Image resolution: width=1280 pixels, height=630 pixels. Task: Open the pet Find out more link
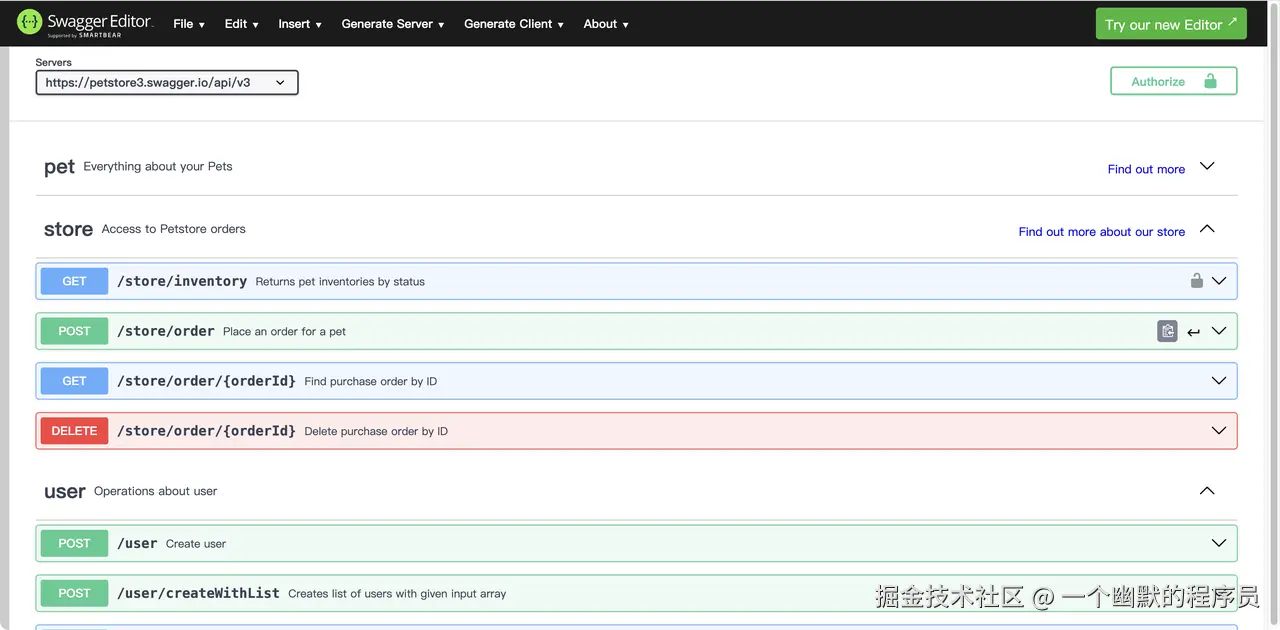point(1146,169)
